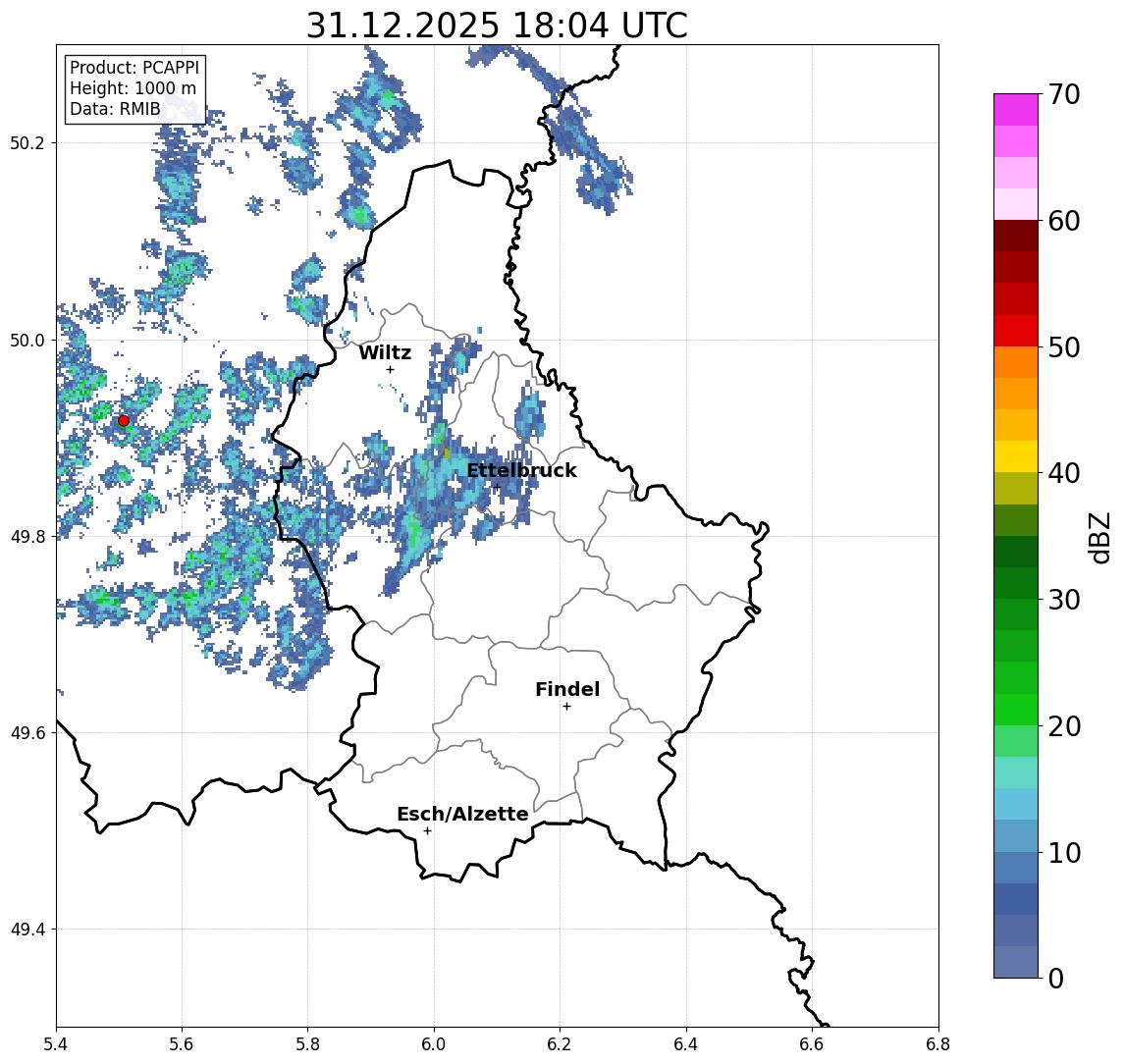Click the blue swatch just below 10 dBZ
The width and height of the screenshot is (1124, 1064).
tap(1016, 867)
